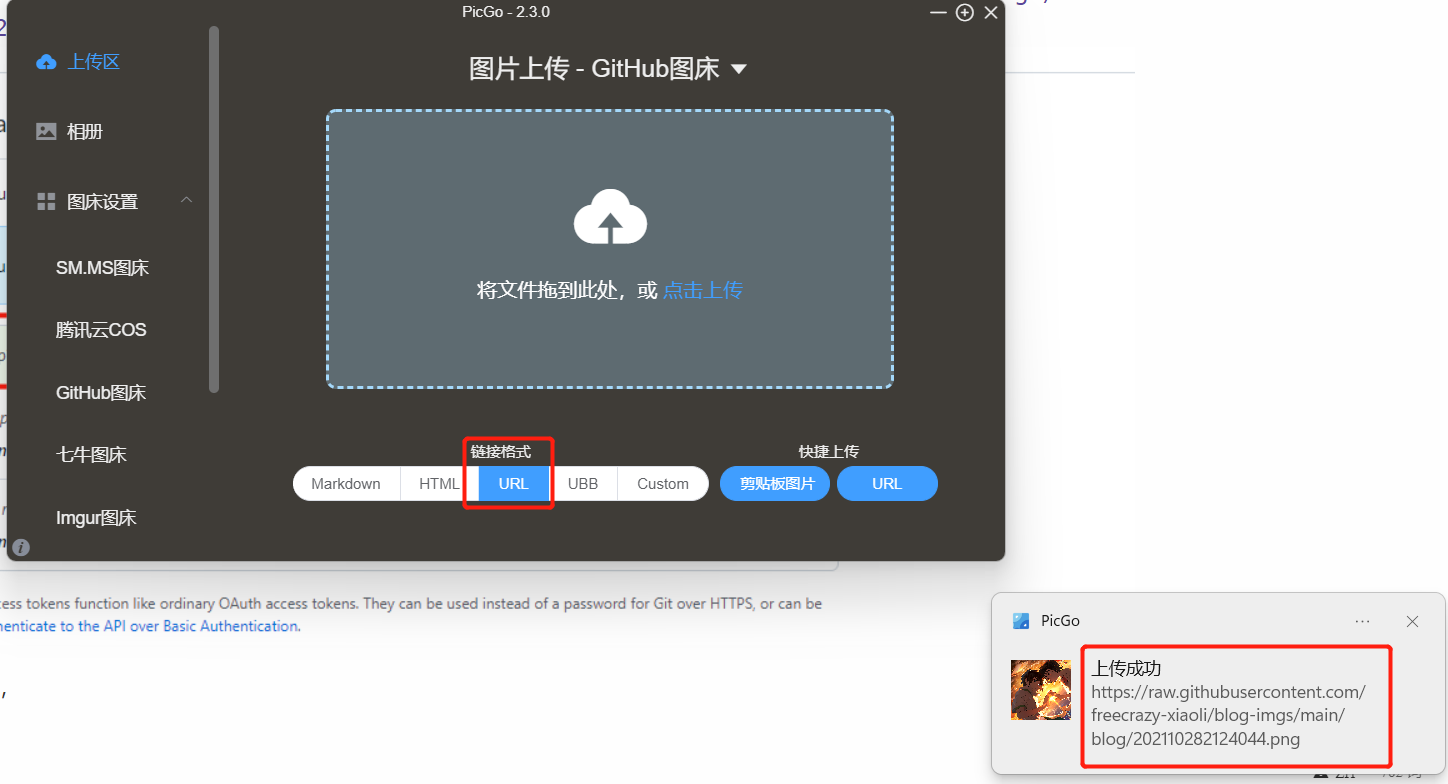Click the info icon at bottom-left

click(x=21, y=547)
